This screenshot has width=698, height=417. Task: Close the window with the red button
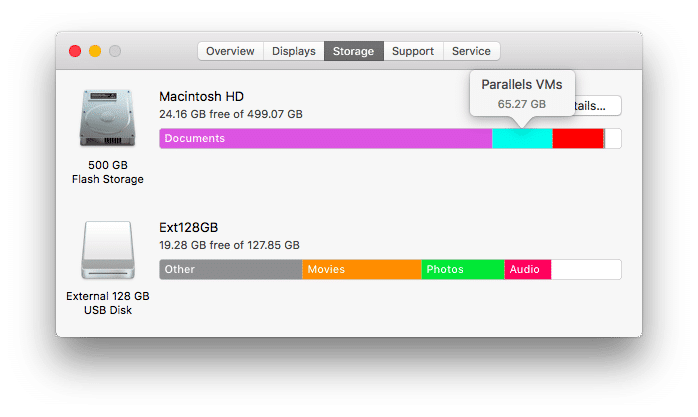pos(74,51)
